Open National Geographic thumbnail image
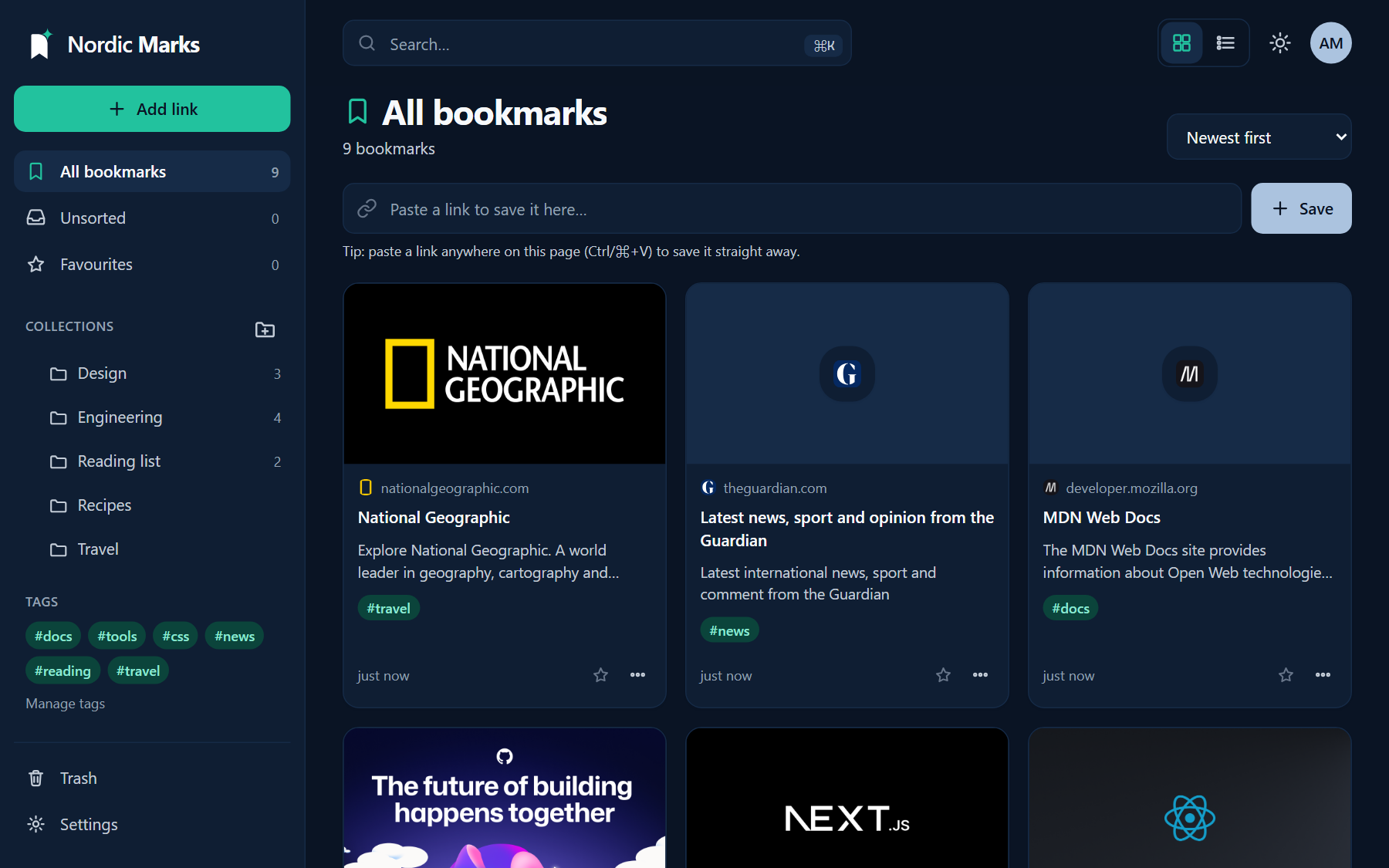Image resolution: width=1389 pixels, height=868 pixels. [x=505, y=374]
